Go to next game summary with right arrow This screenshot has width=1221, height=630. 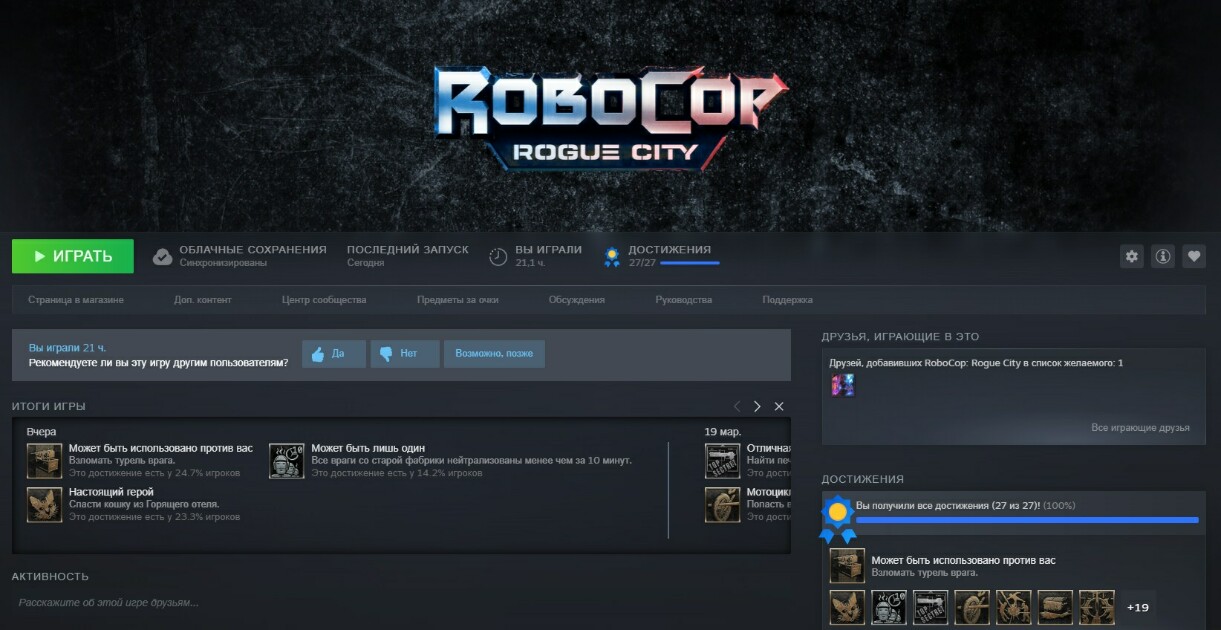click(x=757, y=407)
